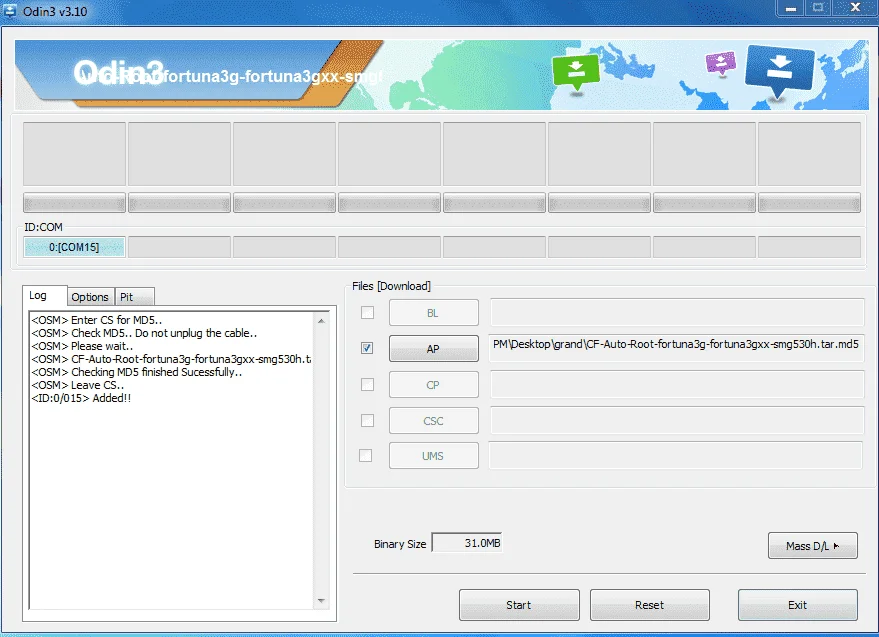Click log line 'Please wait..'
879x637 pixels.
(x=82, y=346)
